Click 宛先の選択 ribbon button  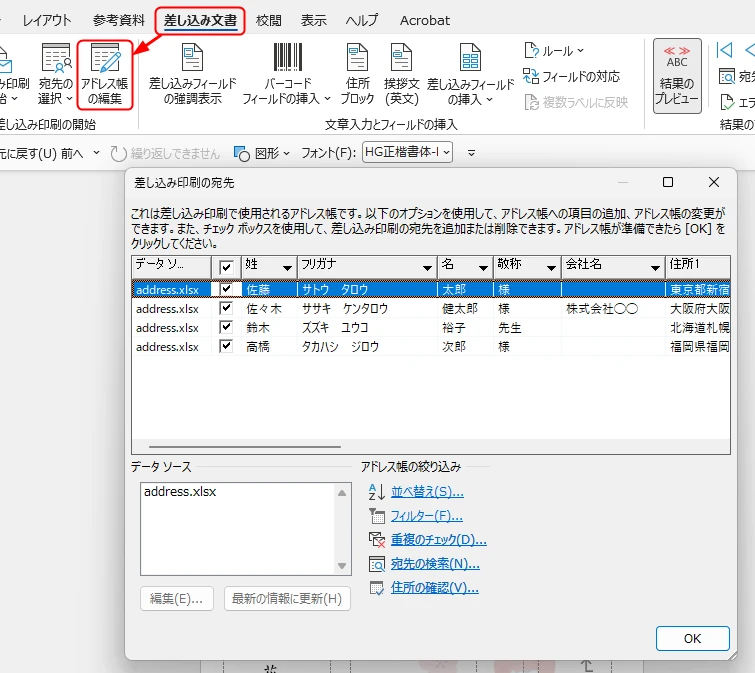[x=55, y=75]
